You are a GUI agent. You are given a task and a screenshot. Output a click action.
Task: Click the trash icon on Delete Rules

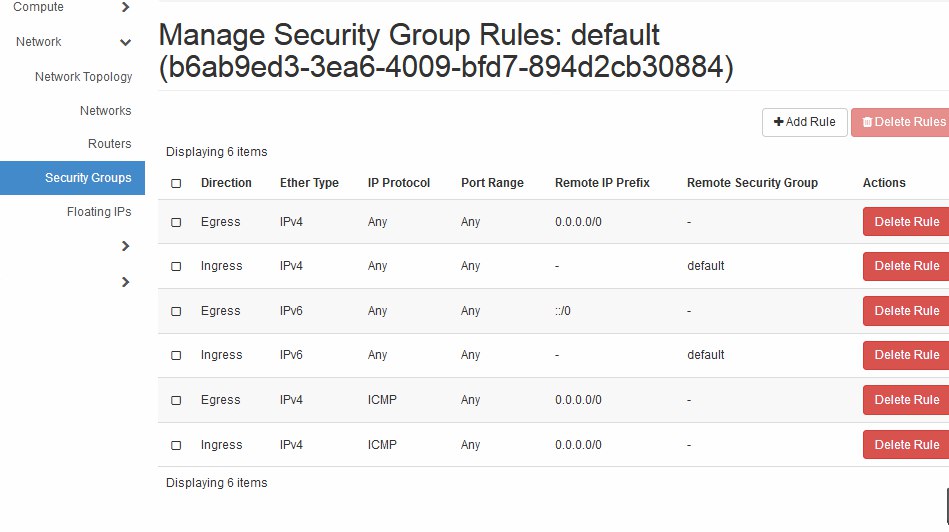click(867, 122)
